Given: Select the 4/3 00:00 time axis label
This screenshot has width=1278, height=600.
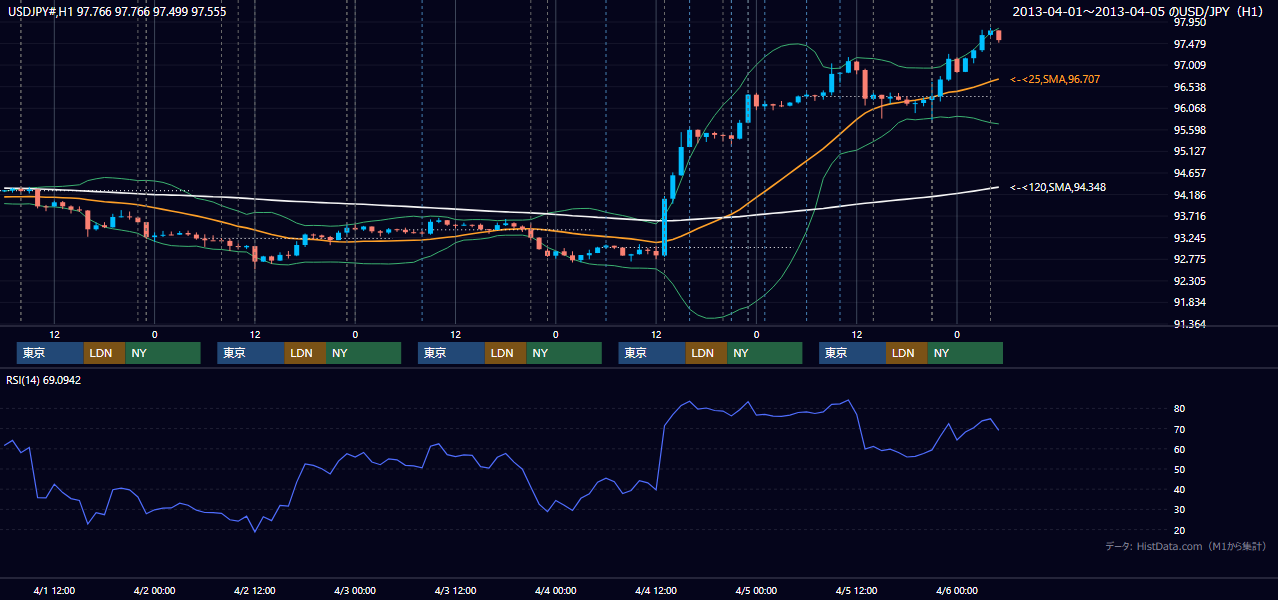Looking at the screenshot, I should [x=355, y=590].
